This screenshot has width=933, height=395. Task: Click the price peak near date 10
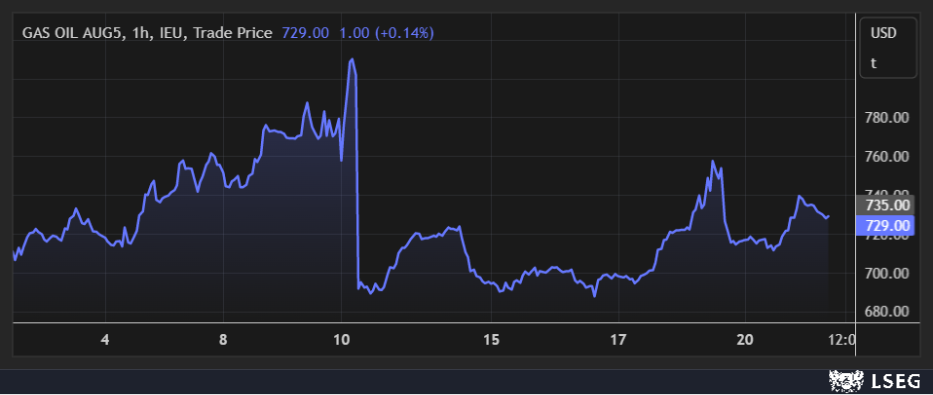click(x=352, y=59)
